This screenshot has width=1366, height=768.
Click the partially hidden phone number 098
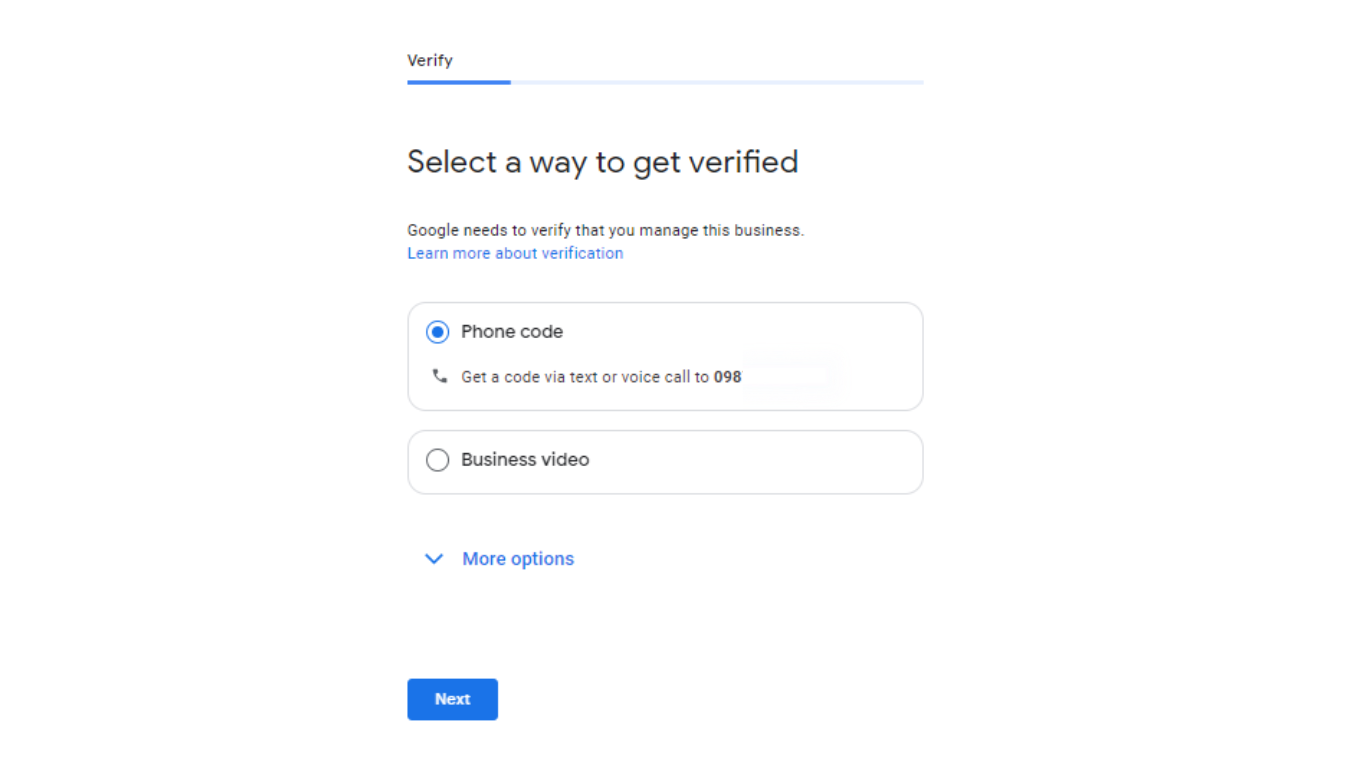728,378
